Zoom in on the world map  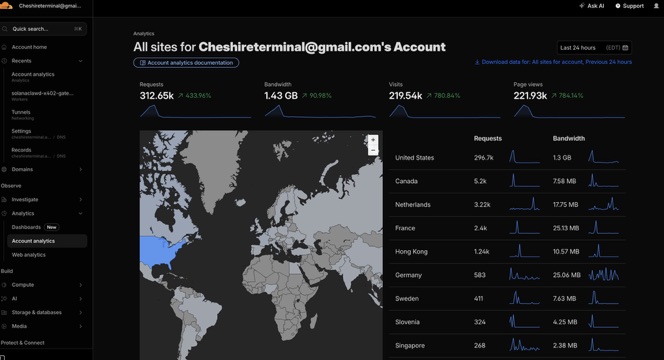click(373, 140)
